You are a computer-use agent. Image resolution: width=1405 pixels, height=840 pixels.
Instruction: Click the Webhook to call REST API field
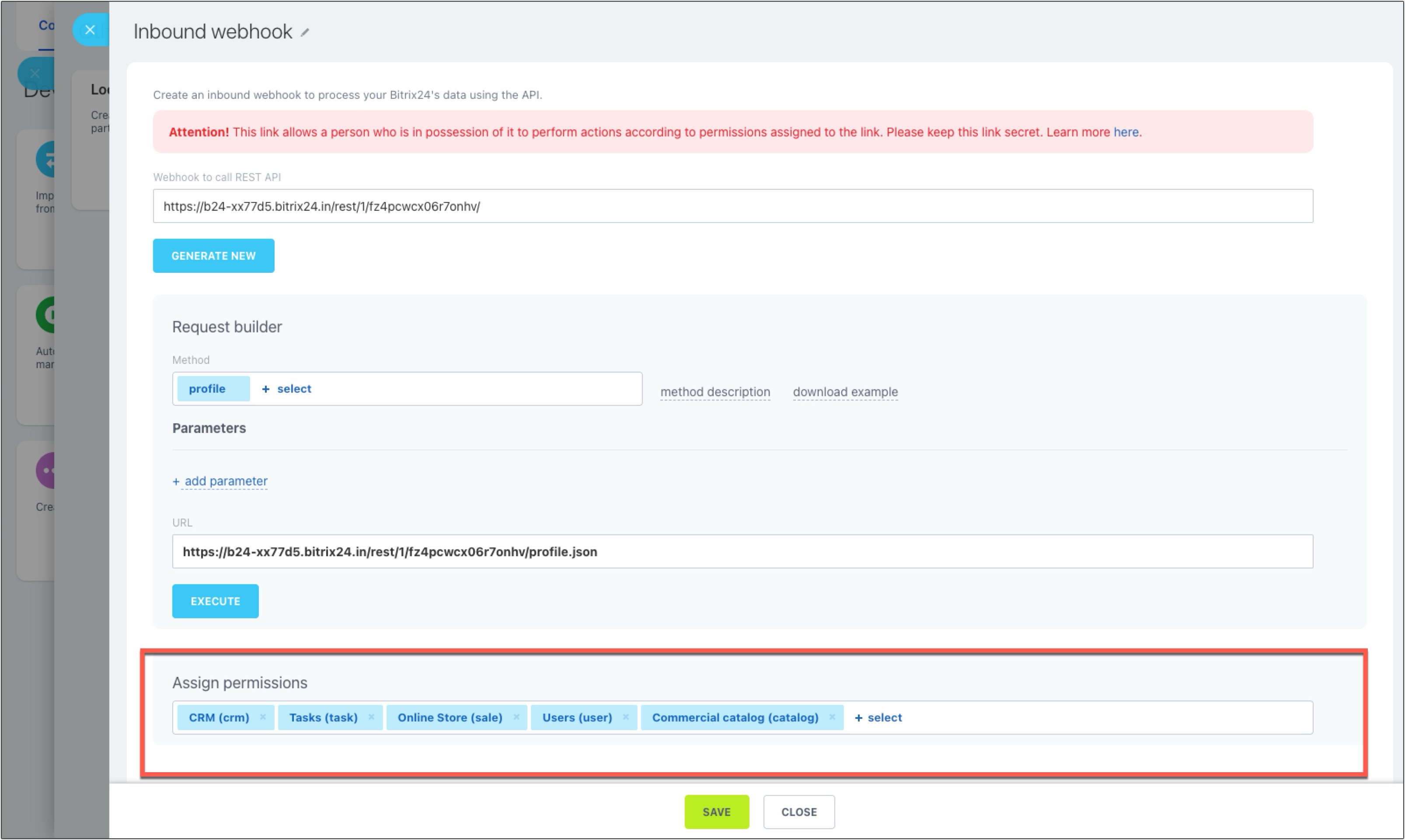point(732,206)
